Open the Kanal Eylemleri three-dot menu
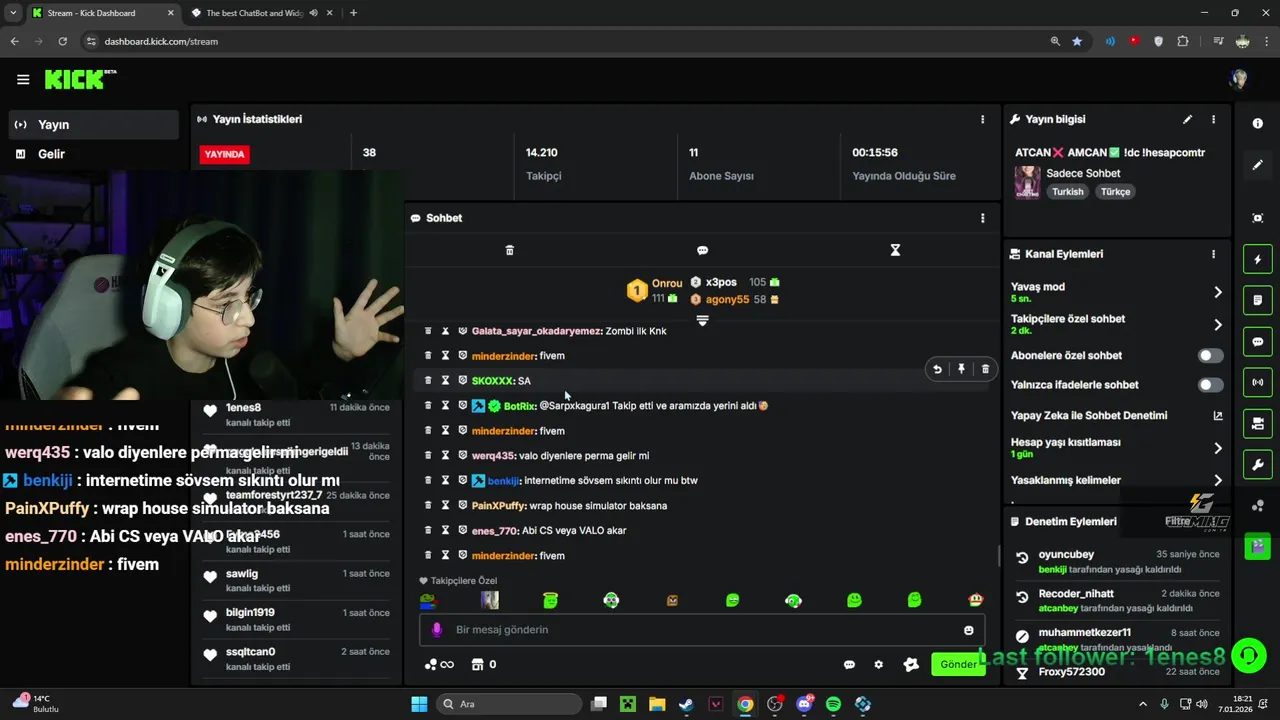The width and height of the screenshot is (1280, 720). point(1213,254)
